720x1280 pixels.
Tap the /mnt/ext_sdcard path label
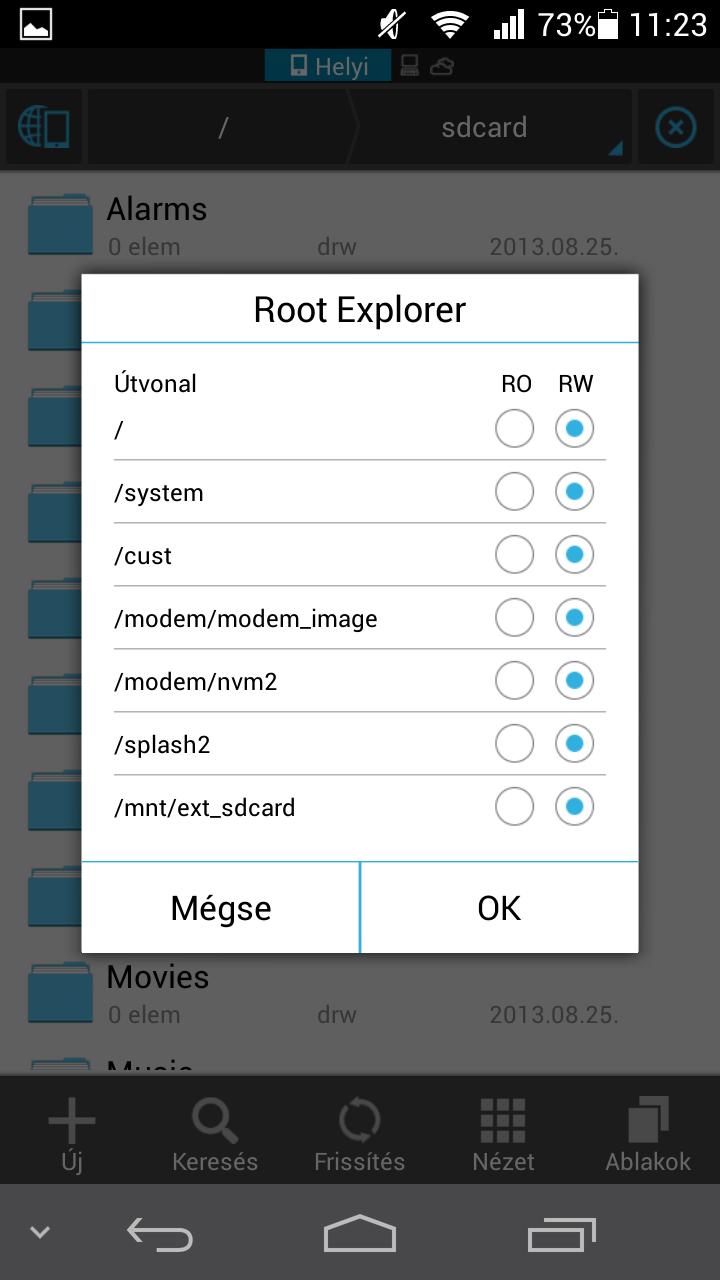pos(204,808)
